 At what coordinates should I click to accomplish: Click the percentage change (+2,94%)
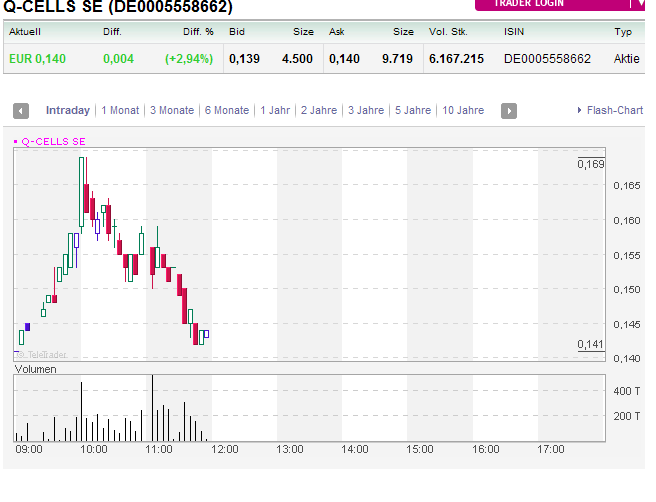click(189, 59)
